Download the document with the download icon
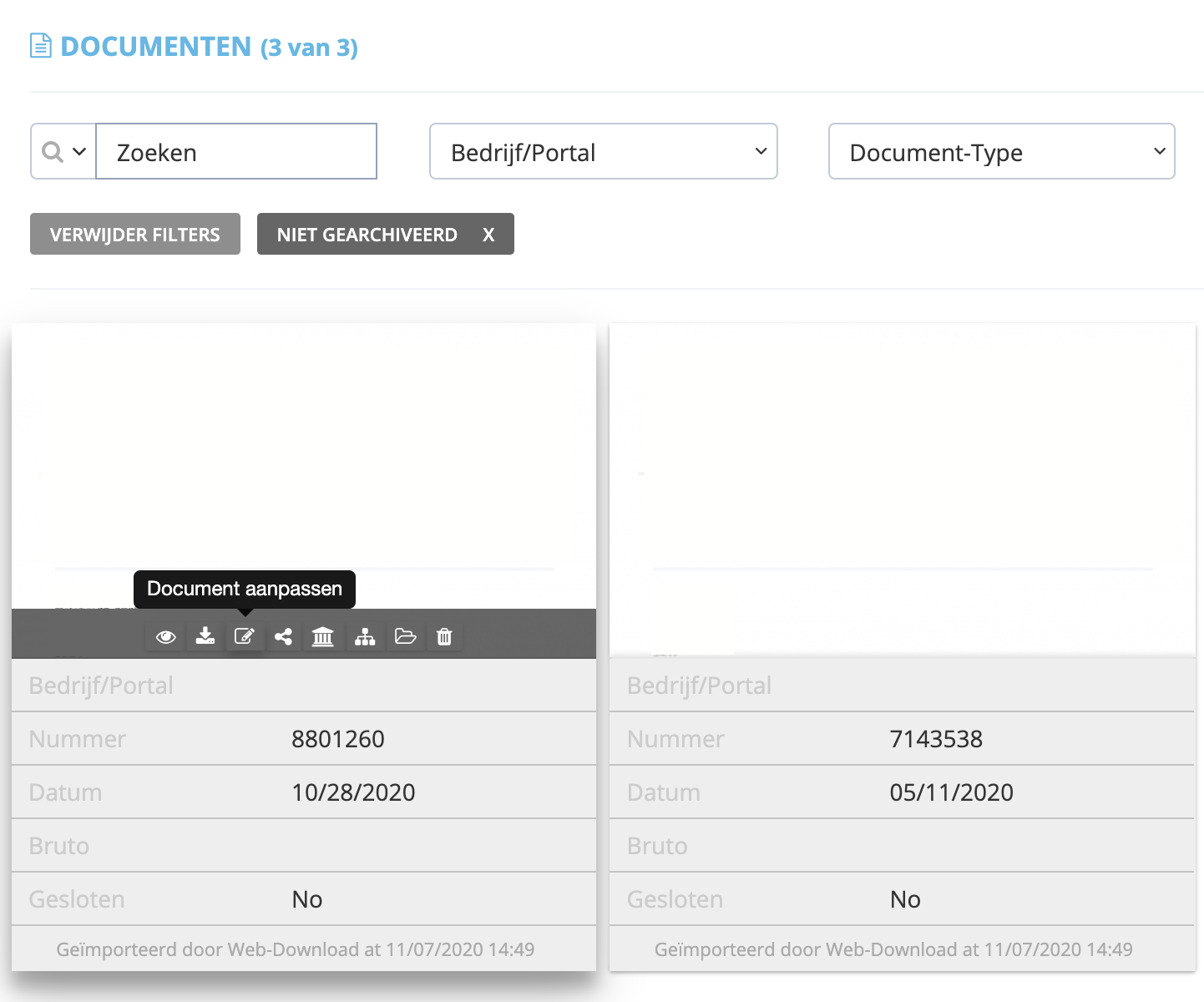Viewport: 1204px width, 1002px height. click(x=205, y=637)
